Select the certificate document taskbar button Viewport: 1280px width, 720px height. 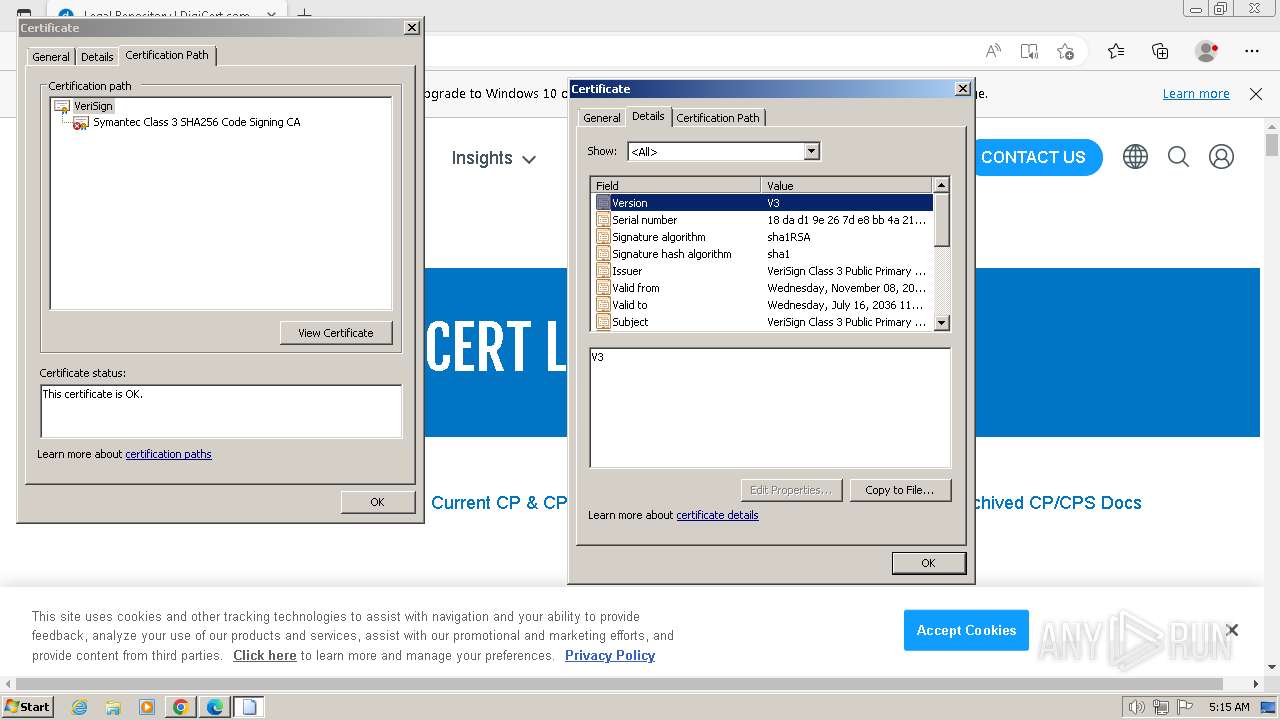point(249,707)
